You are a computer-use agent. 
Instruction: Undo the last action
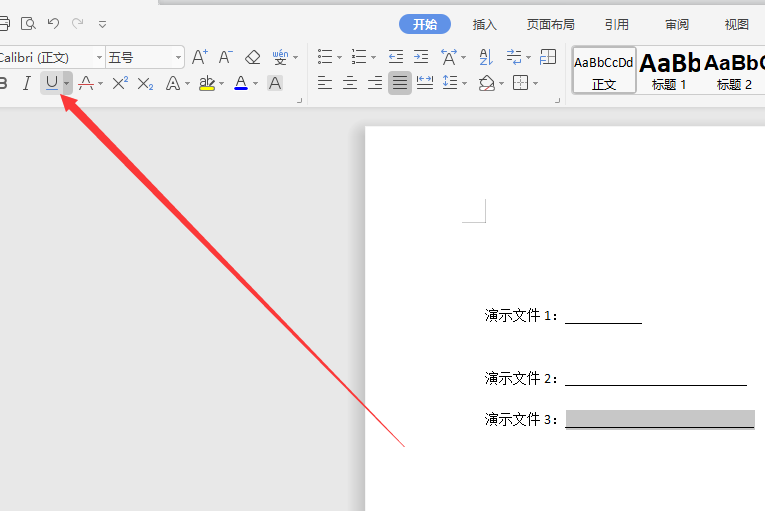click(53, 23)
